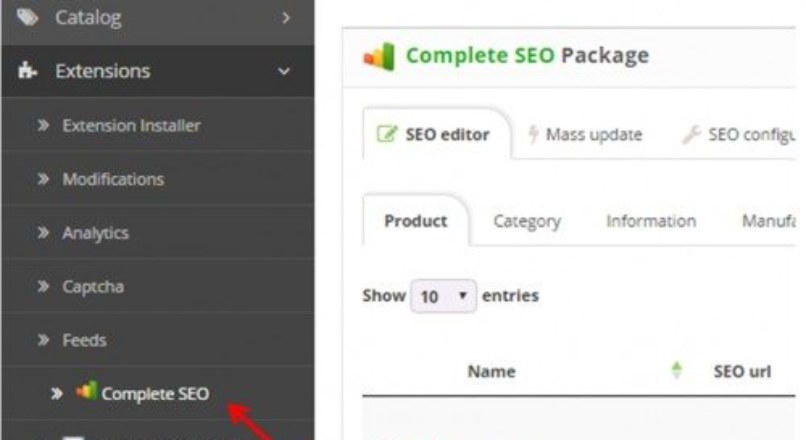The height and width of the screenshot is (440, 806).
Task: Switch to the SEO editor tab
Action: tap(437, 134)
